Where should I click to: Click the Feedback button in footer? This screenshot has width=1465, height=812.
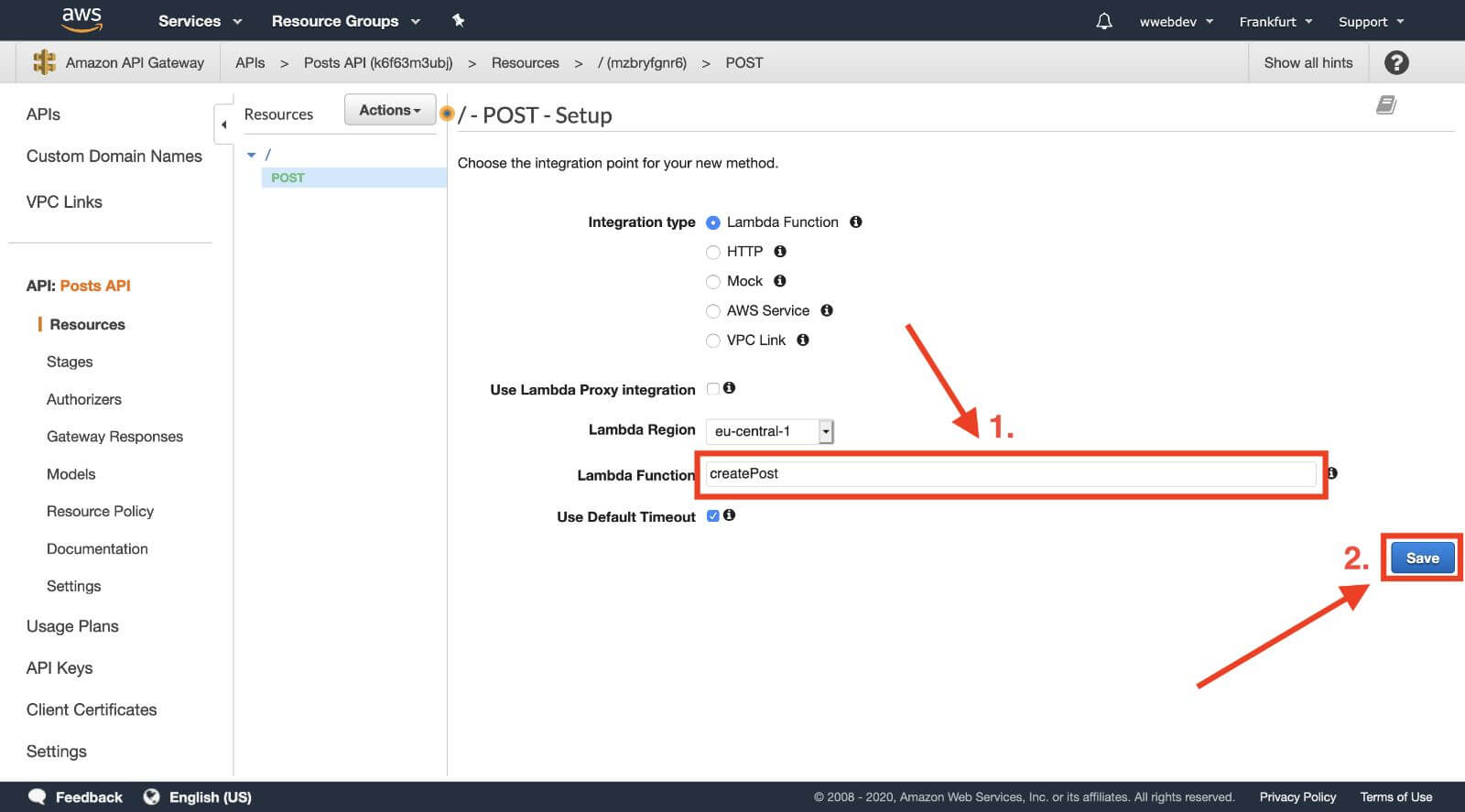pos(89,797)
